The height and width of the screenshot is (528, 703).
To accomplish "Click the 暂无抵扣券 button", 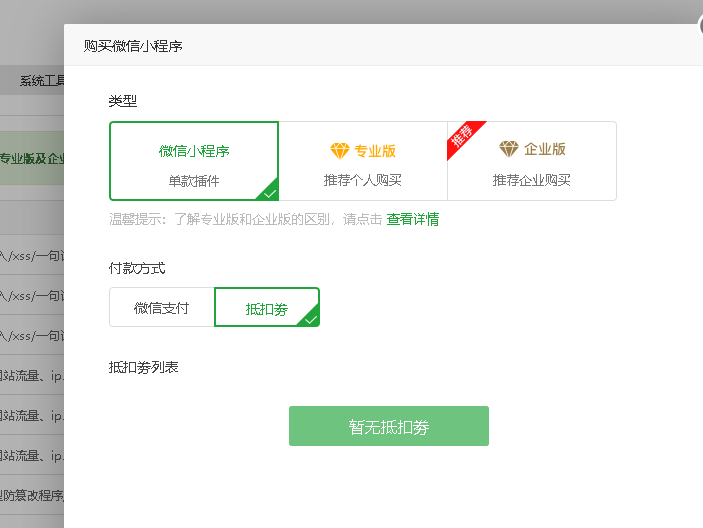I will [389, 426].
